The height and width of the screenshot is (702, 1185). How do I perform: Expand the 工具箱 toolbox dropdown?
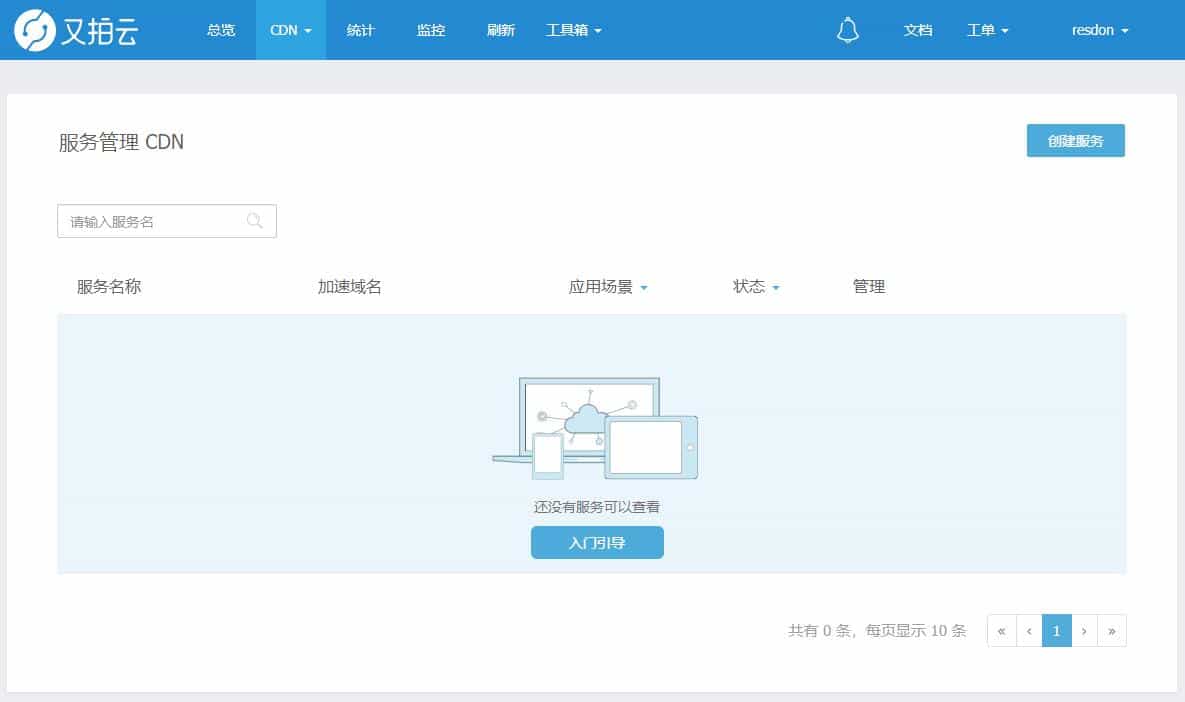coord(573,30)
